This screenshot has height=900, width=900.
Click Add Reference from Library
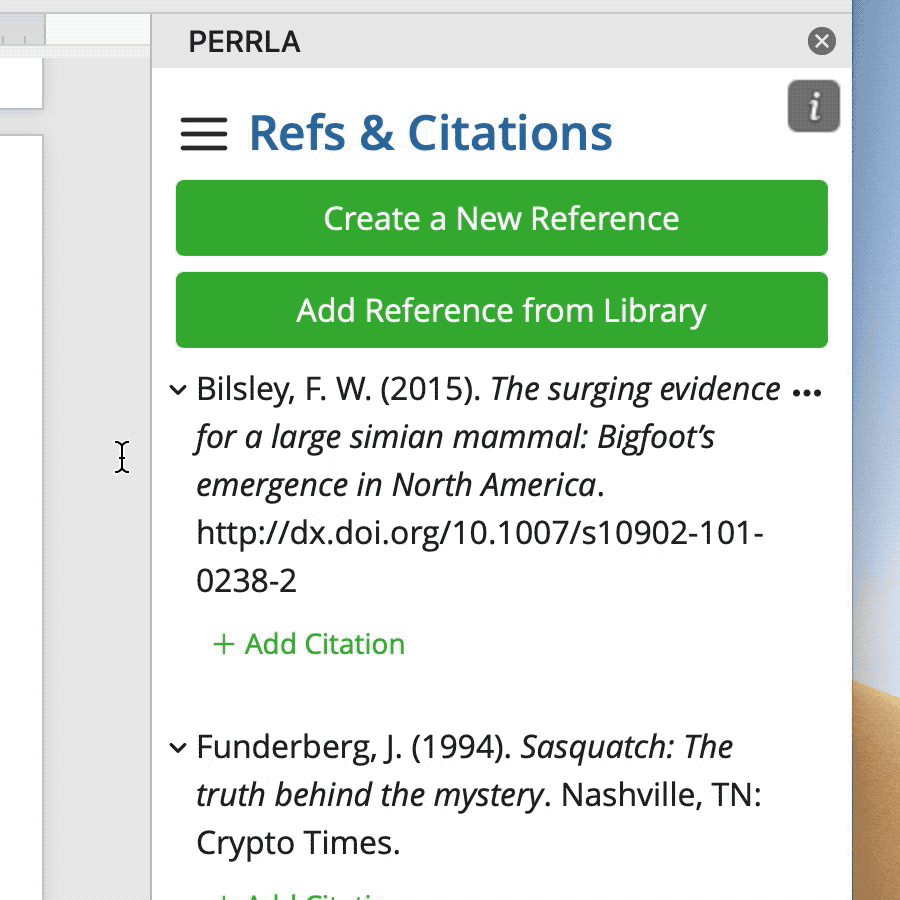click(501, 310)
